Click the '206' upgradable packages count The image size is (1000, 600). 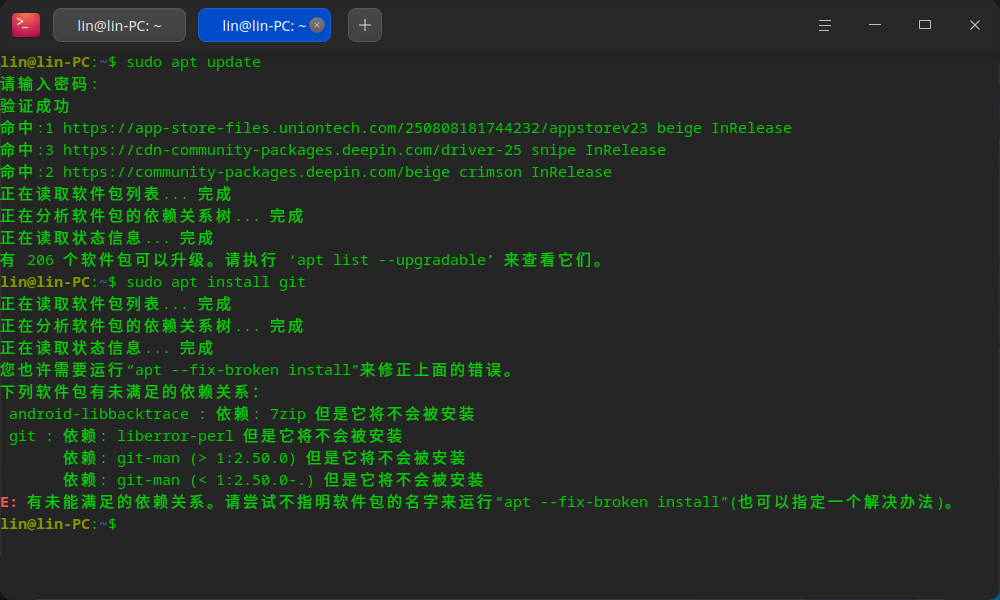pos(40,260)
